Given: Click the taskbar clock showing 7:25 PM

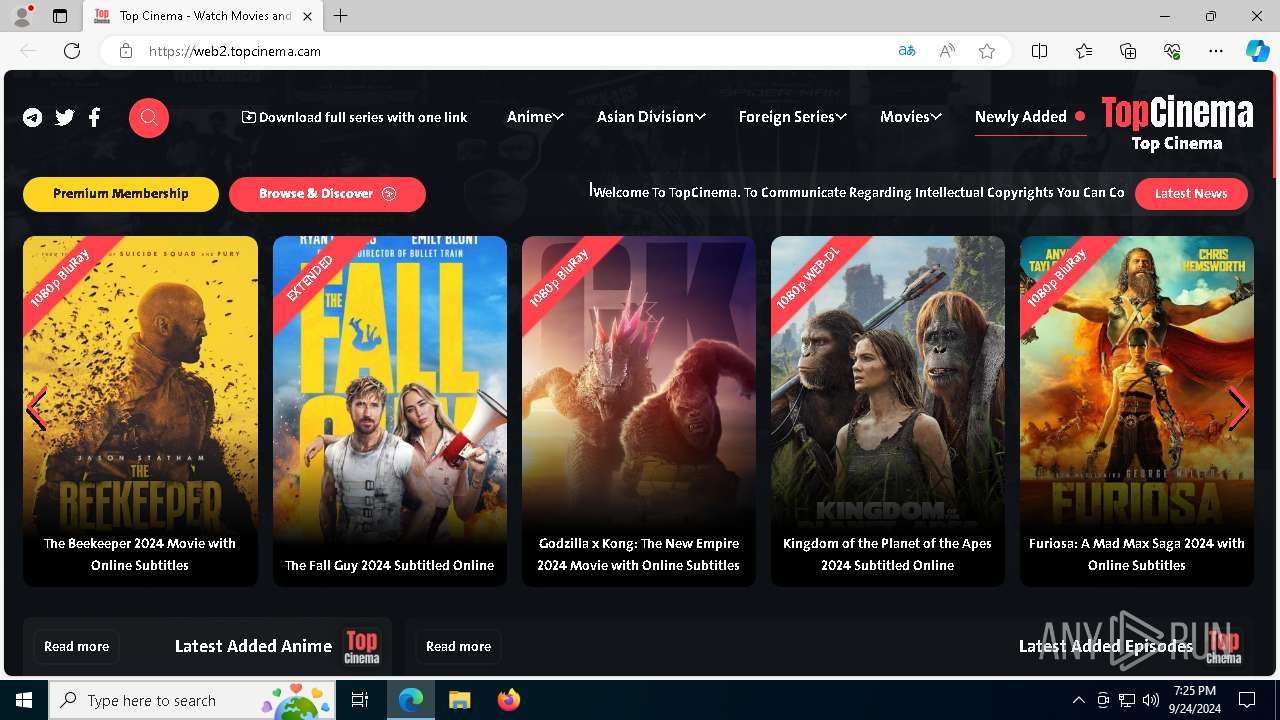Looking at the screenshot, I should click(1195, 700).
